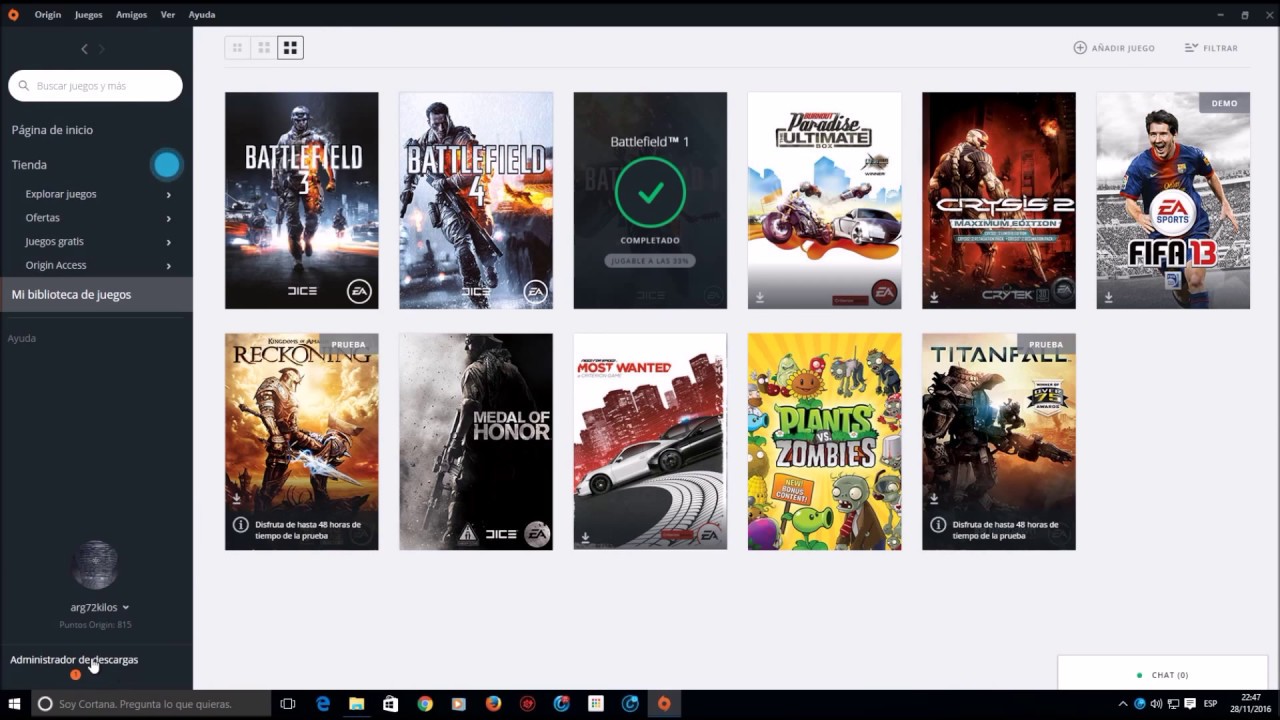
Task: Click download icon on Crysis 2 tile
Action: pyautogui.click(x=934, y=297)
